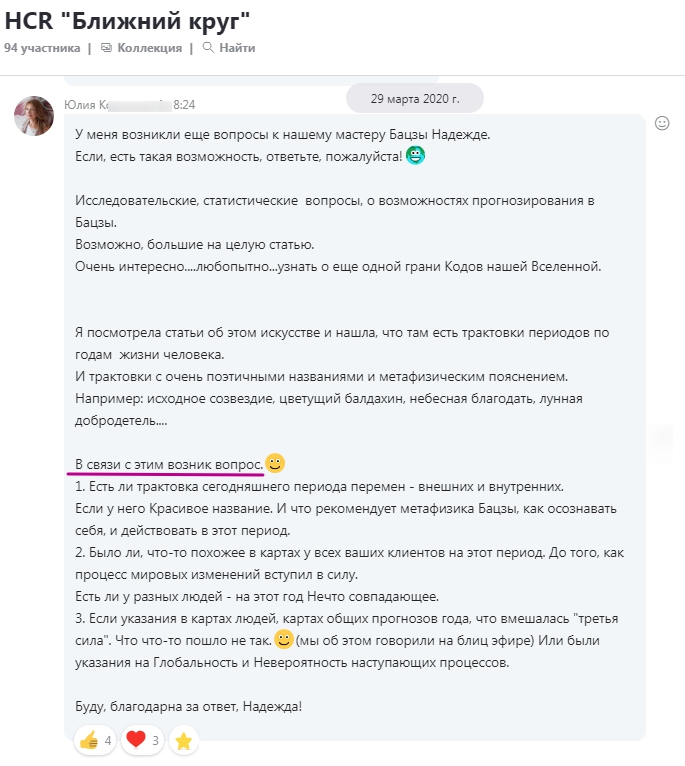The height and width of the screenshot is (766, 685).
Task: Open the reaction picker smiley beside the message
Action: click(662, 123)
